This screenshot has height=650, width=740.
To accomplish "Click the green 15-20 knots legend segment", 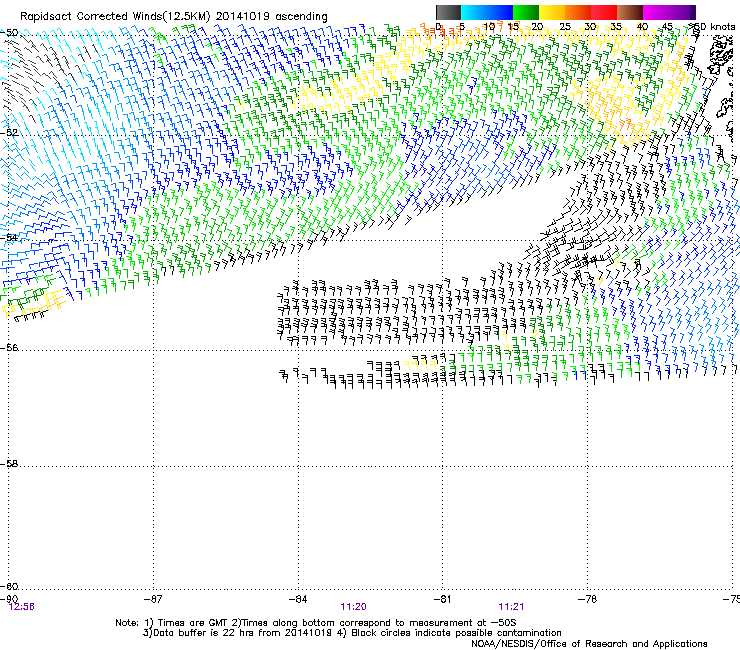I will 526,12.
